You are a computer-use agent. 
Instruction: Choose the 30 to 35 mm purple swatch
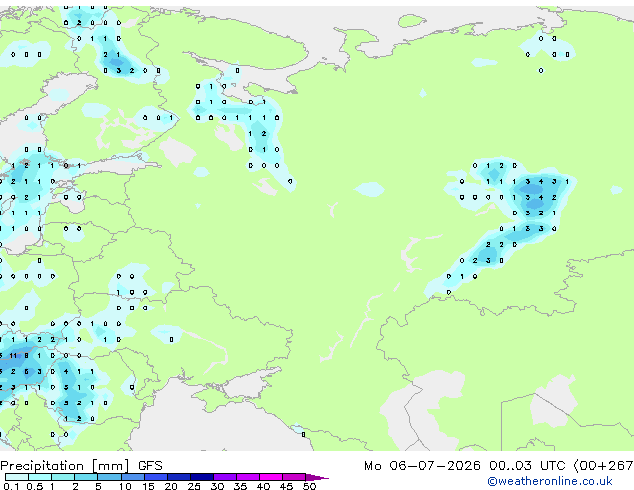225,477
